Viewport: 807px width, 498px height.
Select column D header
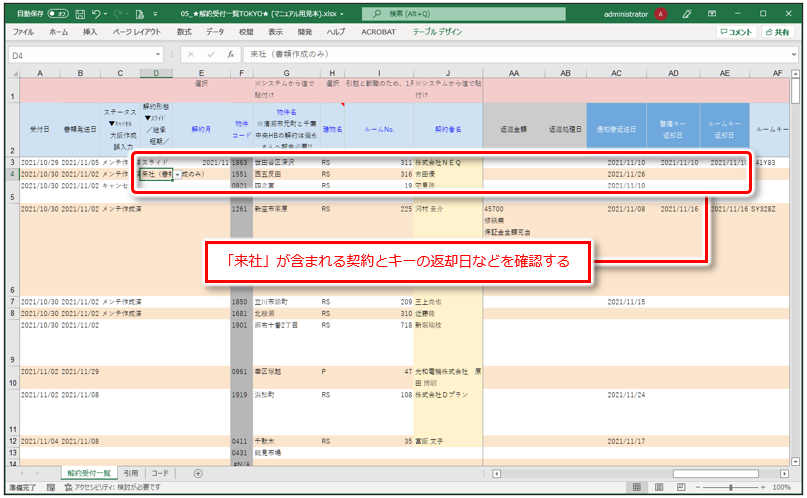coord(156,73)
